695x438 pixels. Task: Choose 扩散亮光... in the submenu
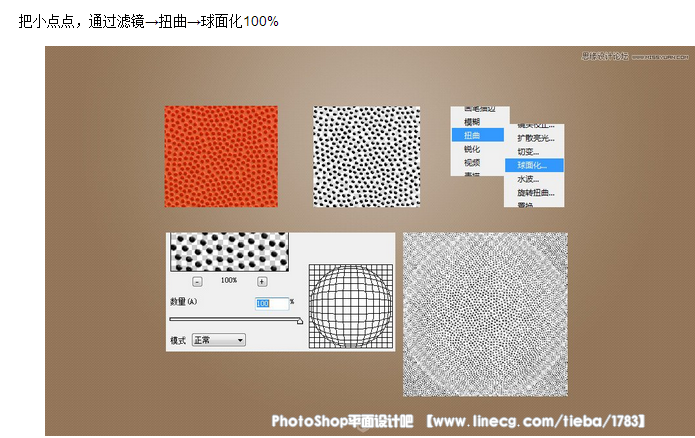click(535, 138)
